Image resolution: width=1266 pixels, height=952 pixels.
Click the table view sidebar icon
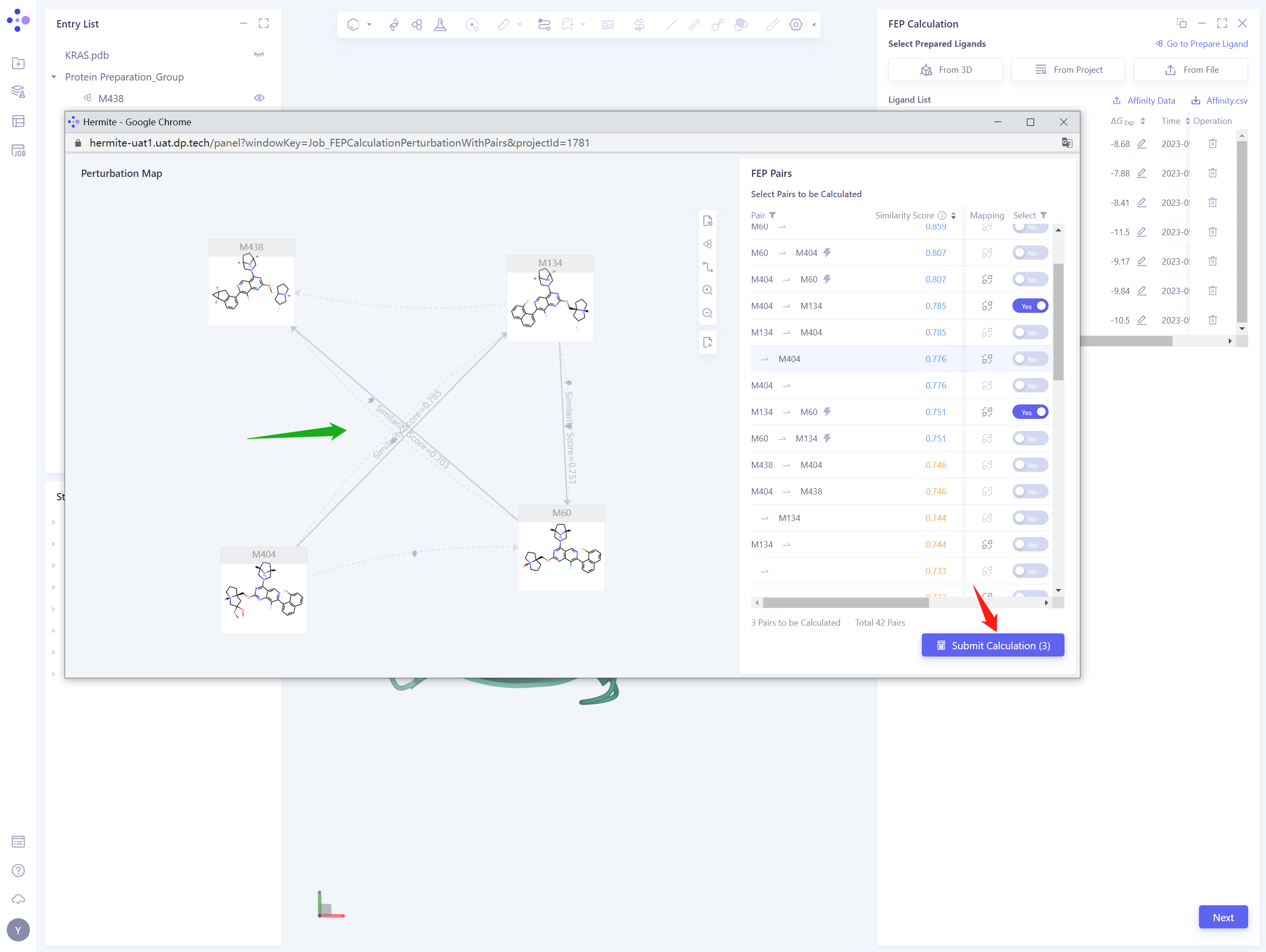[18, 121]
